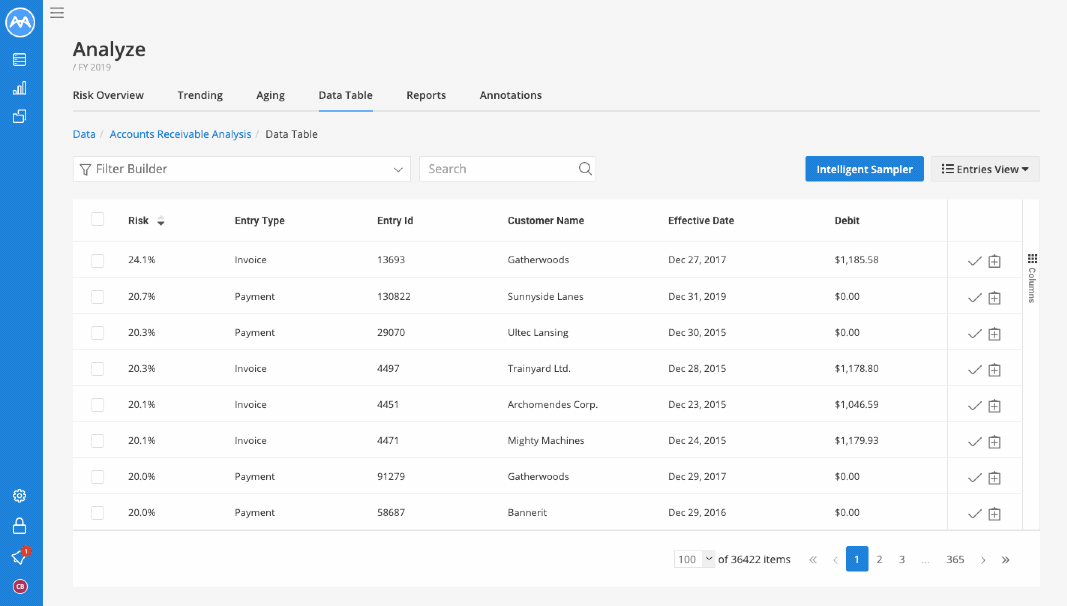Click checkmark icon for entry 4497
This screenshot has width=1067, height=606.
974,370
